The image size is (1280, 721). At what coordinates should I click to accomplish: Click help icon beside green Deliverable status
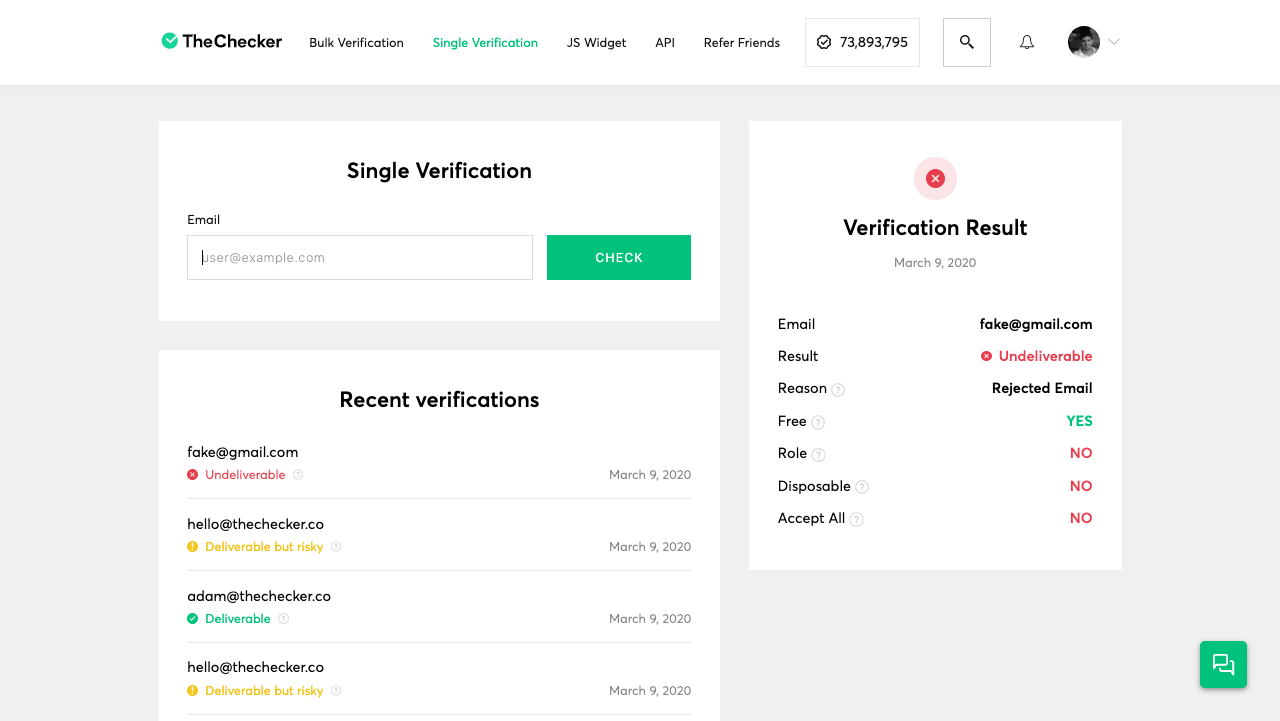tap(283, 619)
